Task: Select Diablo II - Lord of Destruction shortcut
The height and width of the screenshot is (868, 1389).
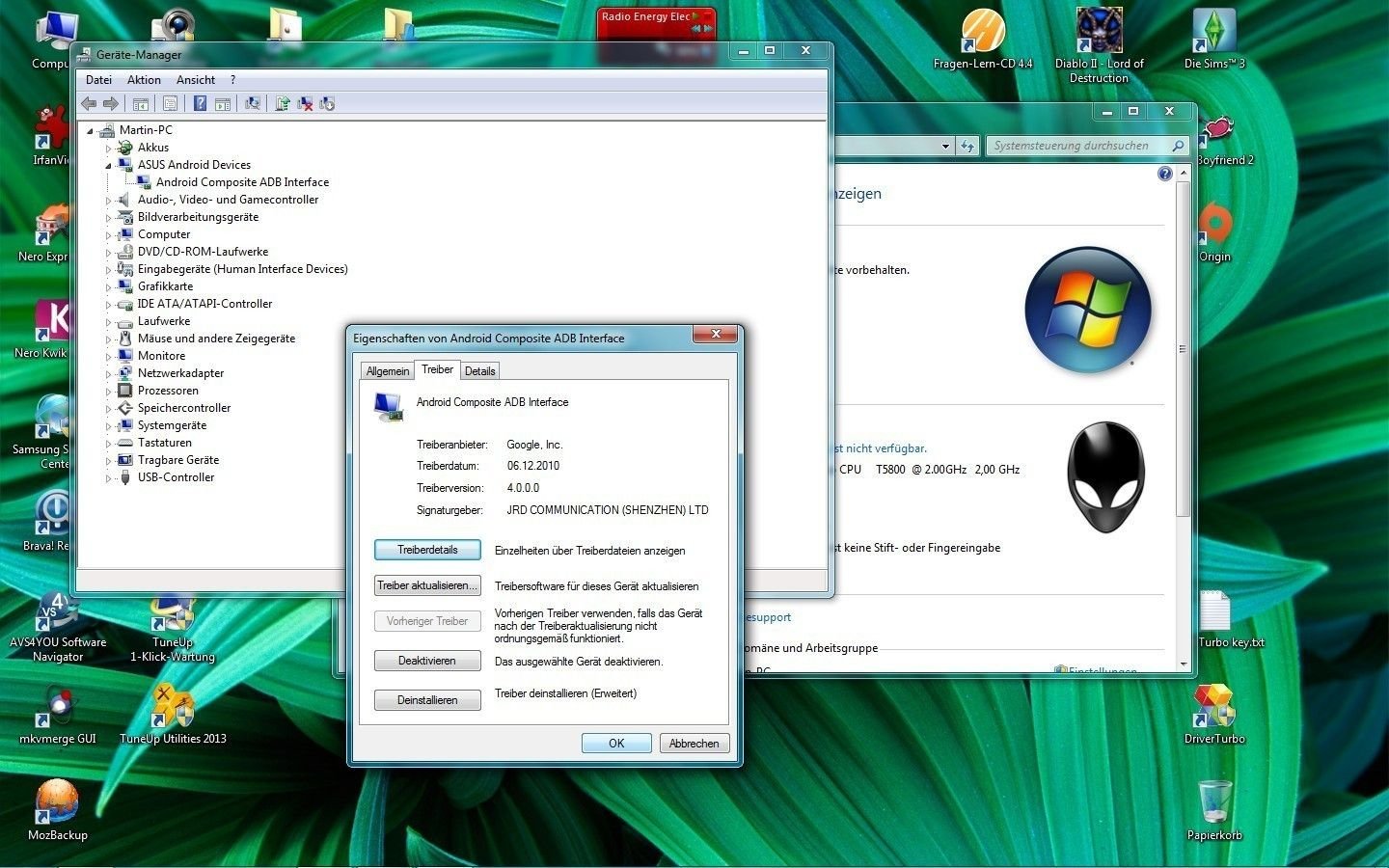Action: (1099, 44)
